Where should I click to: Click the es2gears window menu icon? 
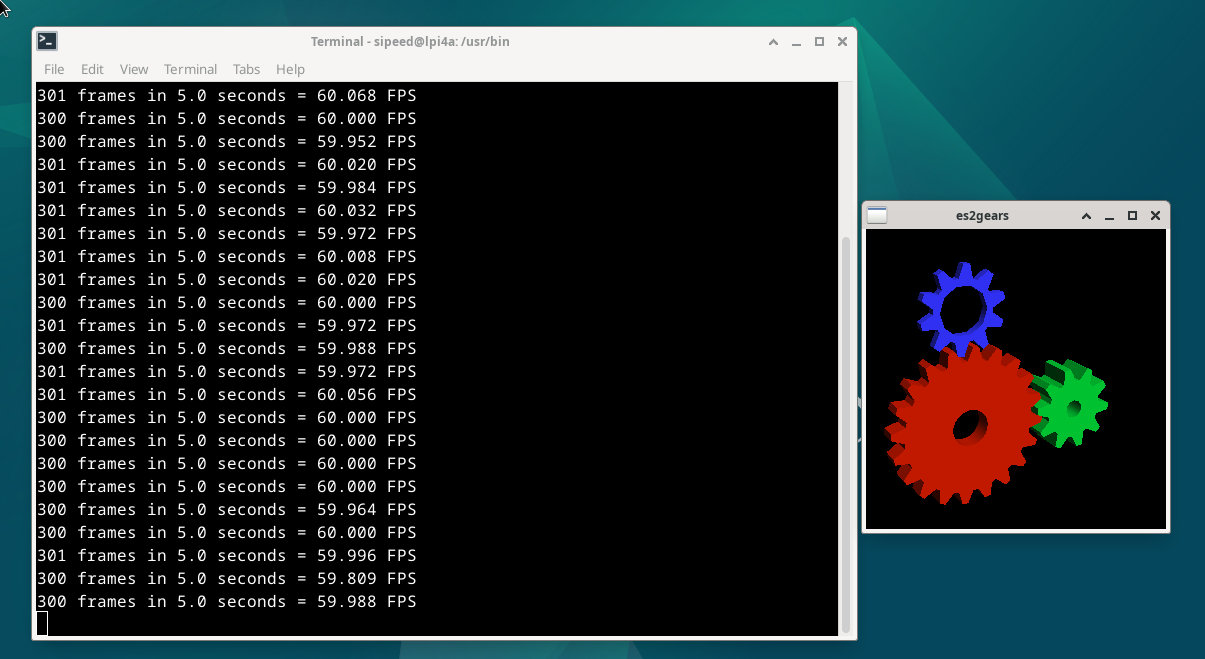[x=877, y=215]
